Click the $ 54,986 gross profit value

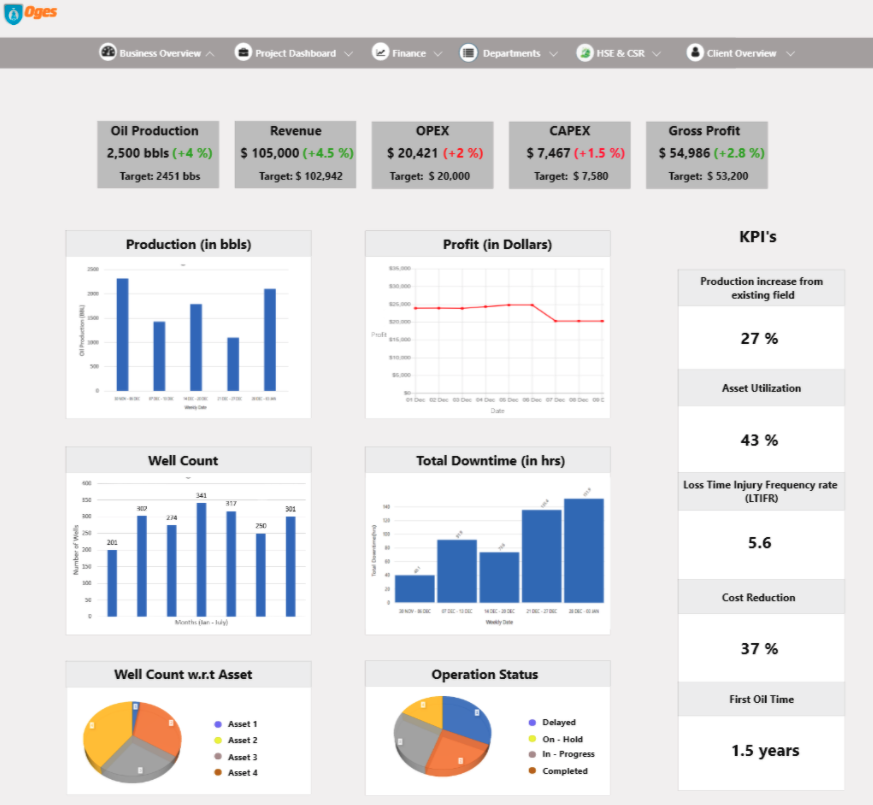[684, 153]
